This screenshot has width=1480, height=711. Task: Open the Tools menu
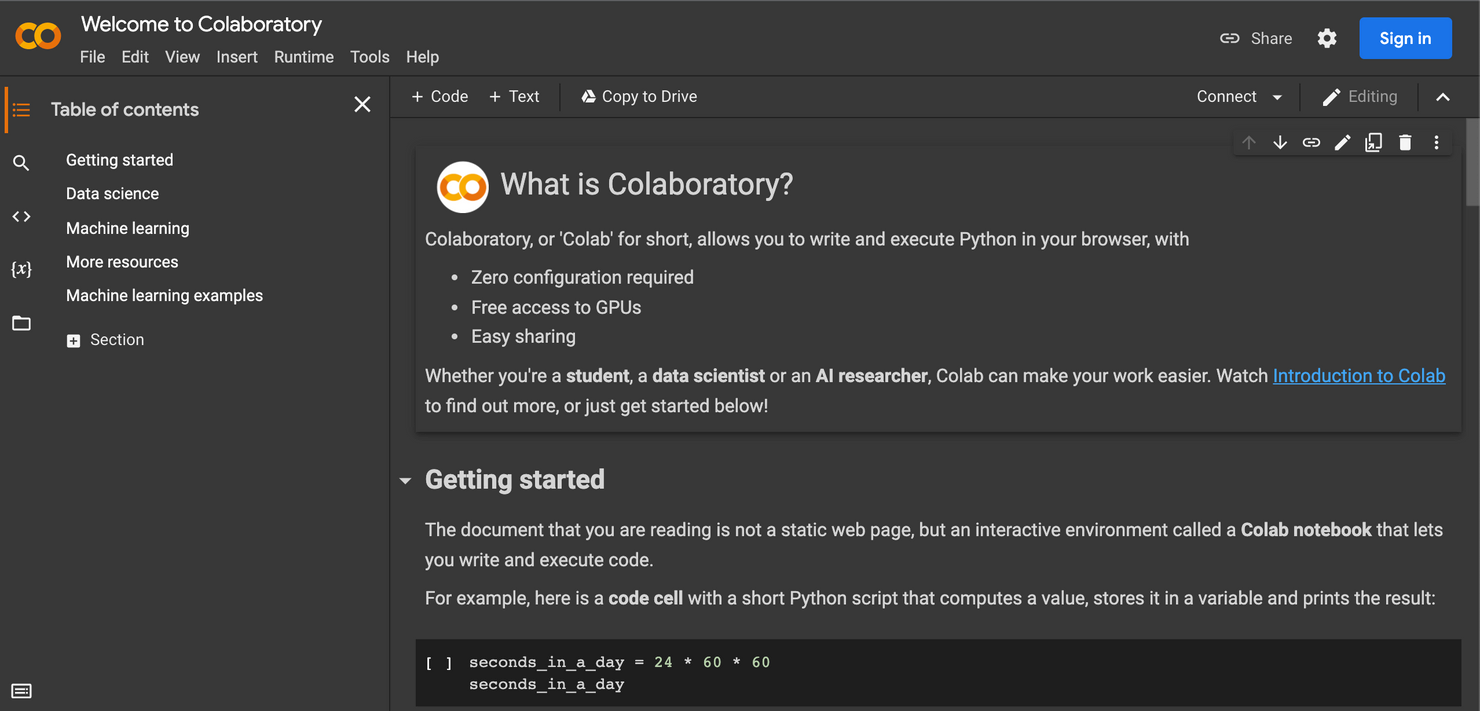[x=370, y=57]
